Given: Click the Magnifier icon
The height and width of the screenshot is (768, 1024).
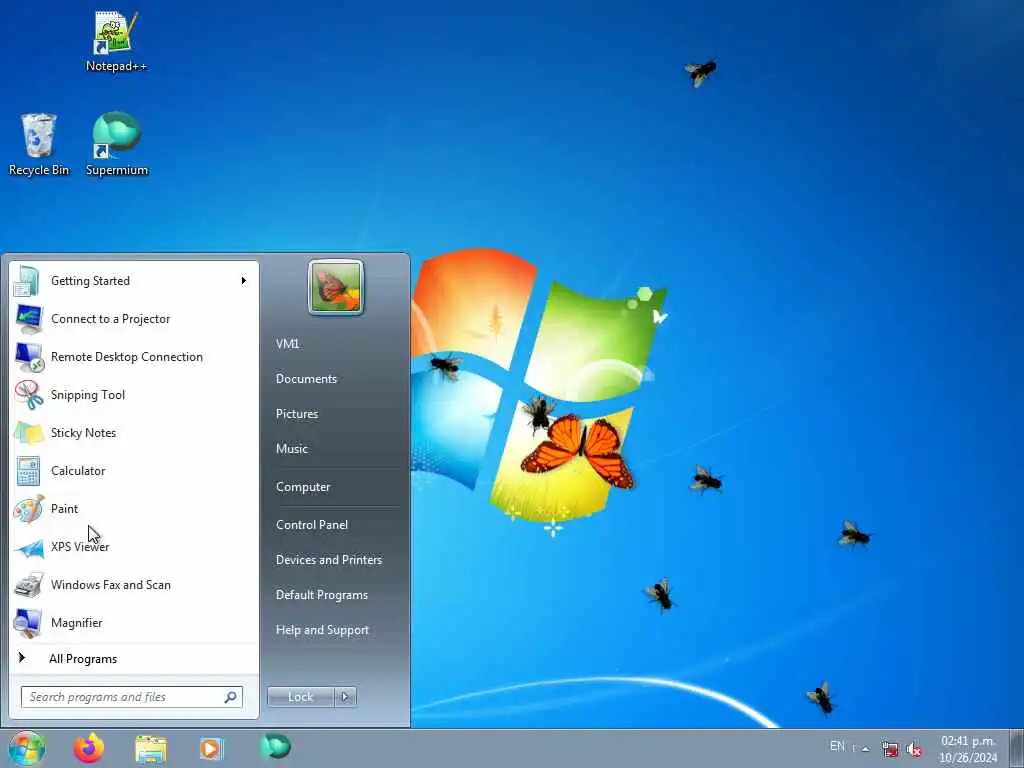Looking at the screenshot, I should pyautogui.click(x=28, y=622).
